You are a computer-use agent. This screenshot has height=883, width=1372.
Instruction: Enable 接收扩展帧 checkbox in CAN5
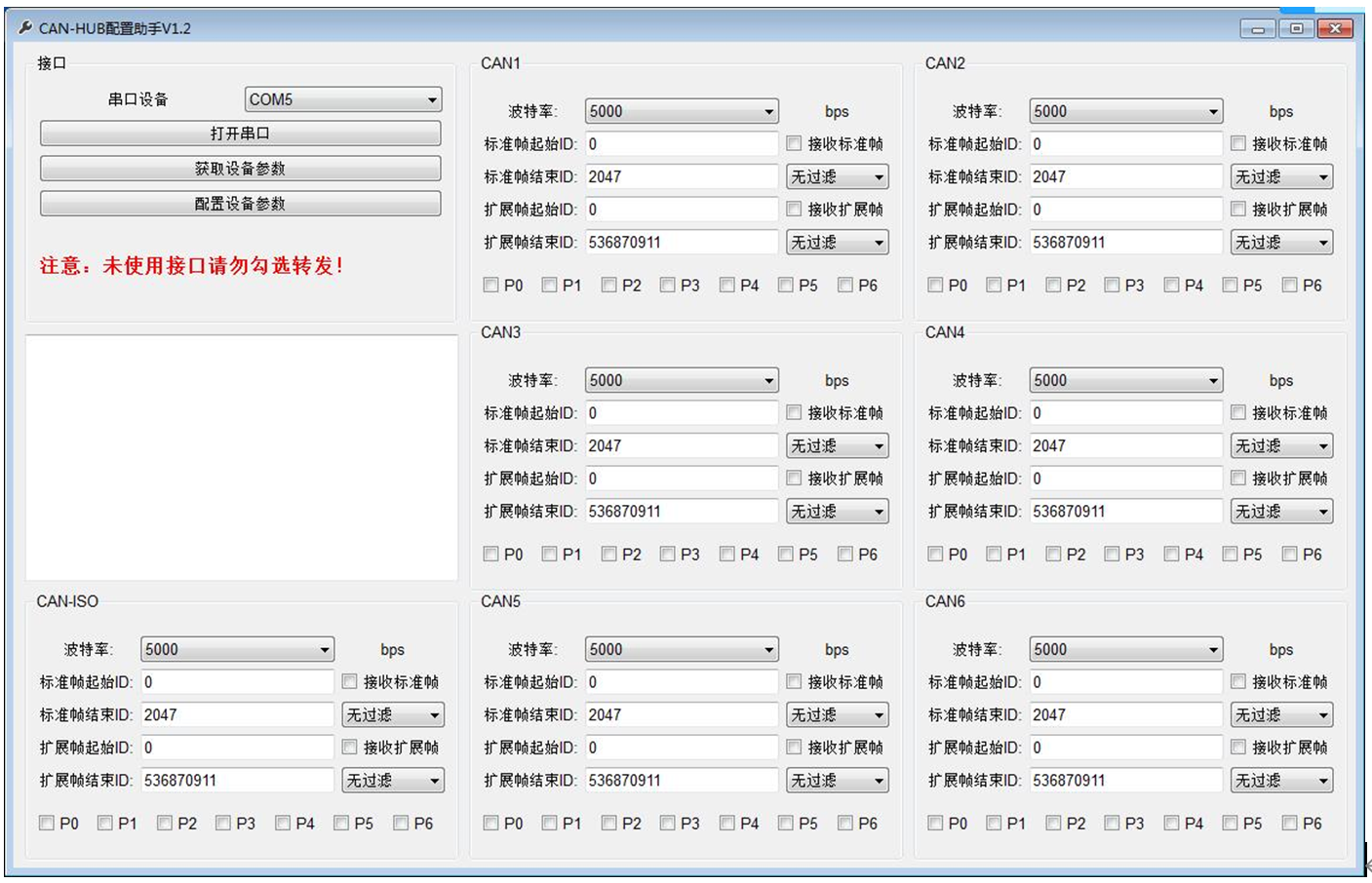coord(794,747)
